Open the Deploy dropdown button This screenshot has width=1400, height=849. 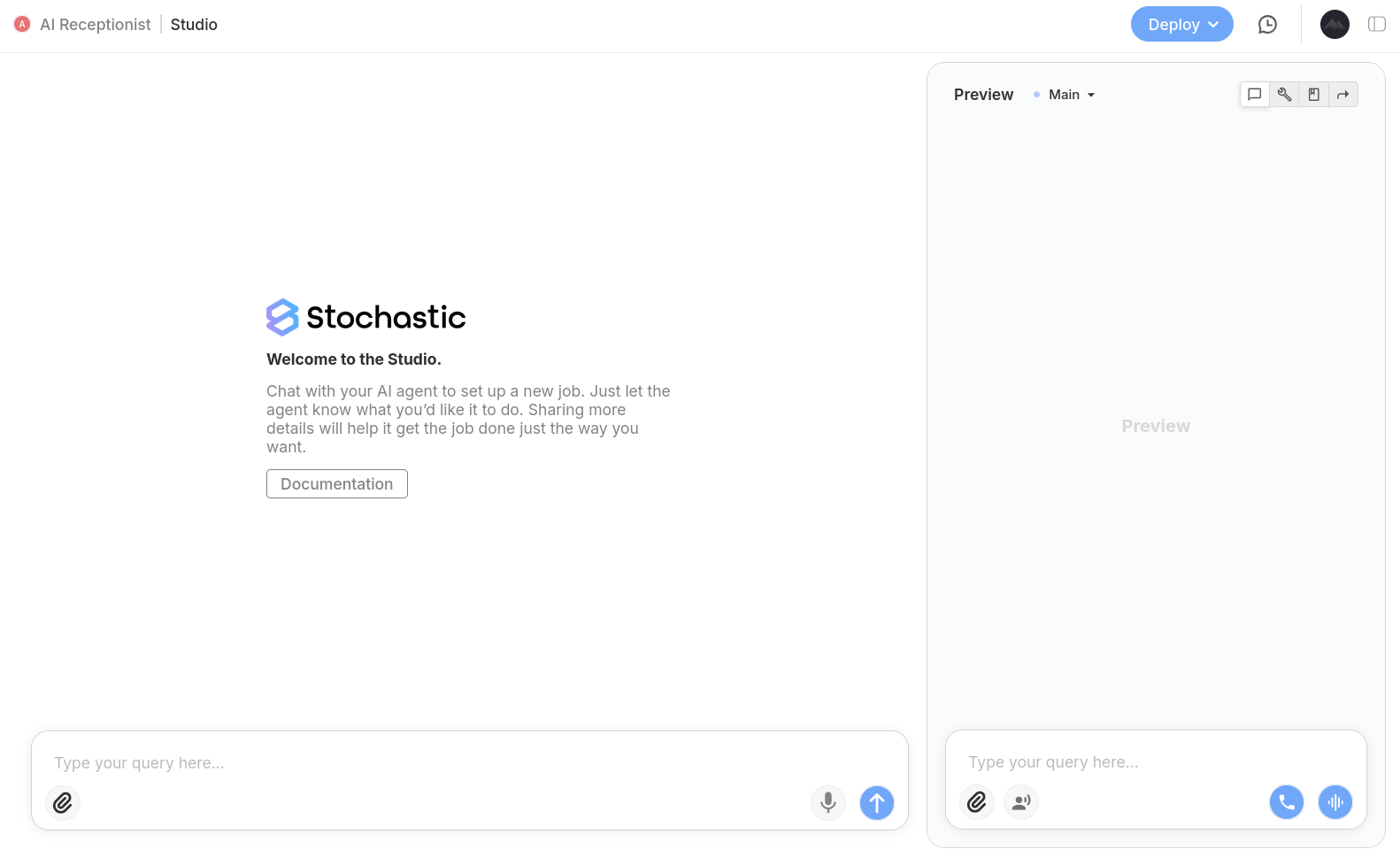(x=1181, y=25)
